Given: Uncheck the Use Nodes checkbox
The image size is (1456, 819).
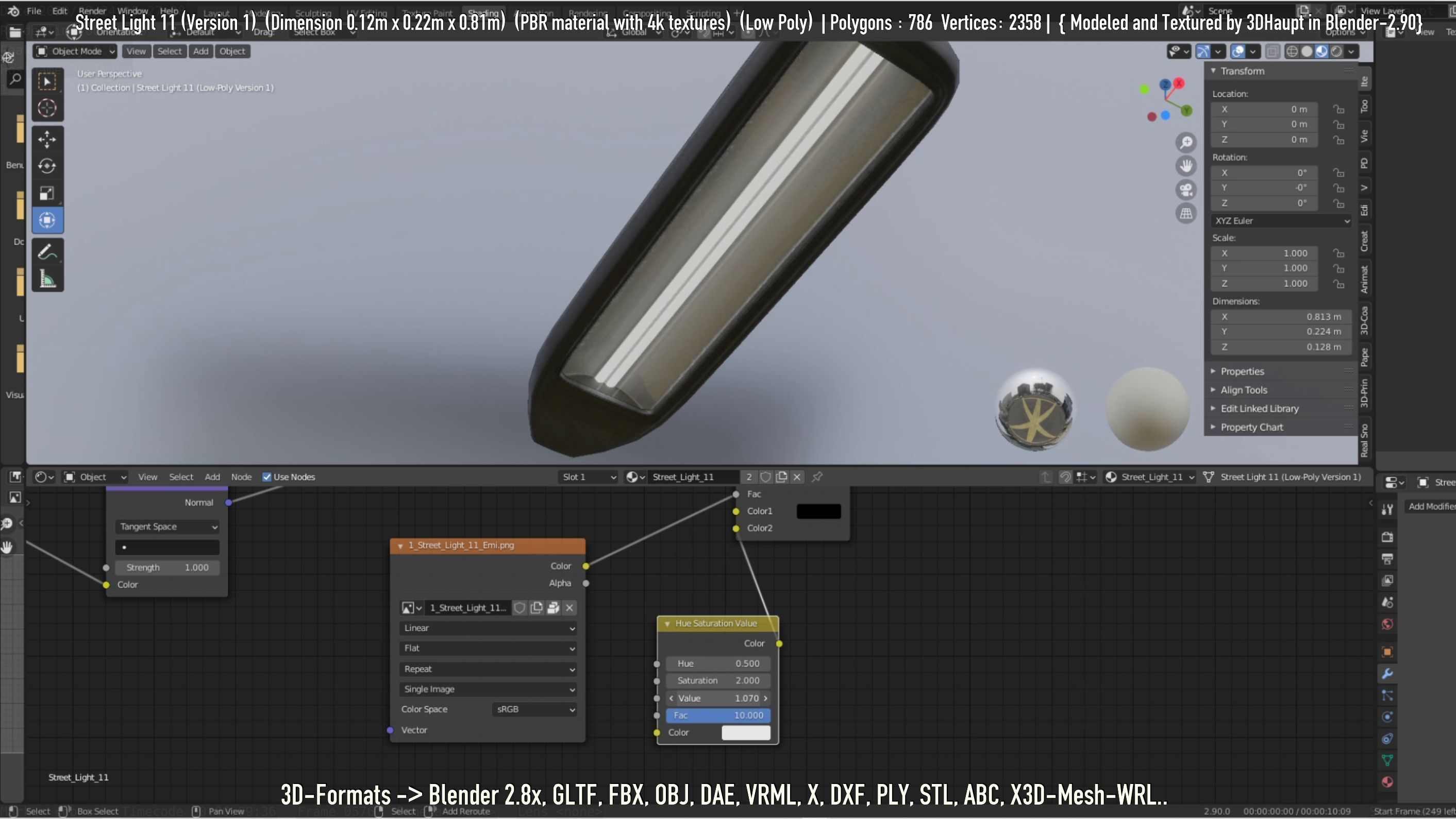Looking at the screenshot, I should (x=267, y=476).
